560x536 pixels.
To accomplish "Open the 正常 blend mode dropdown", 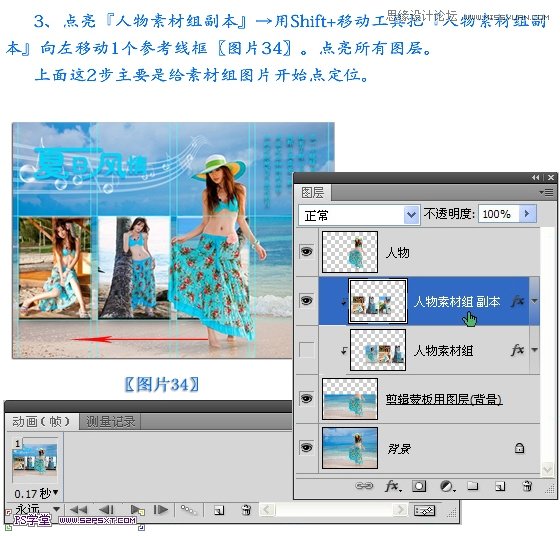I will pos(359,215).
